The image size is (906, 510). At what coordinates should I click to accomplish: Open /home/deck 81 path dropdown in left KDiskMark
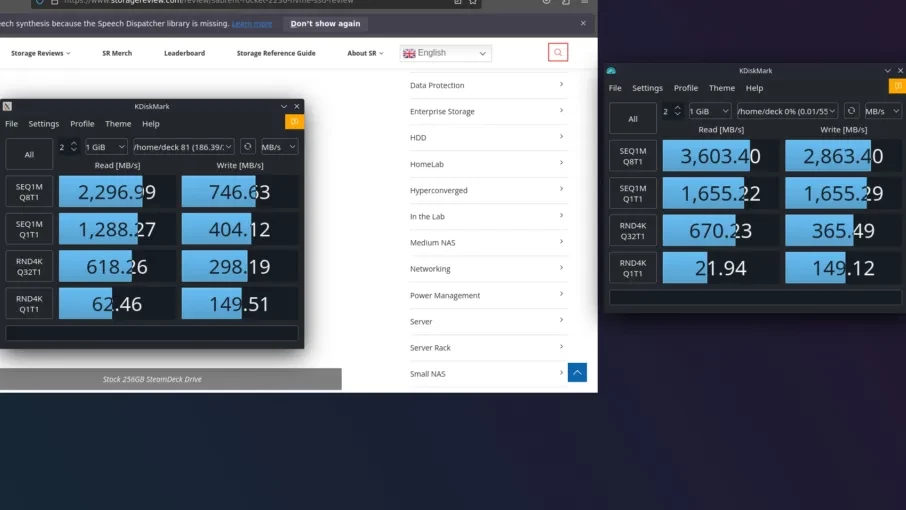coord(183,147)
